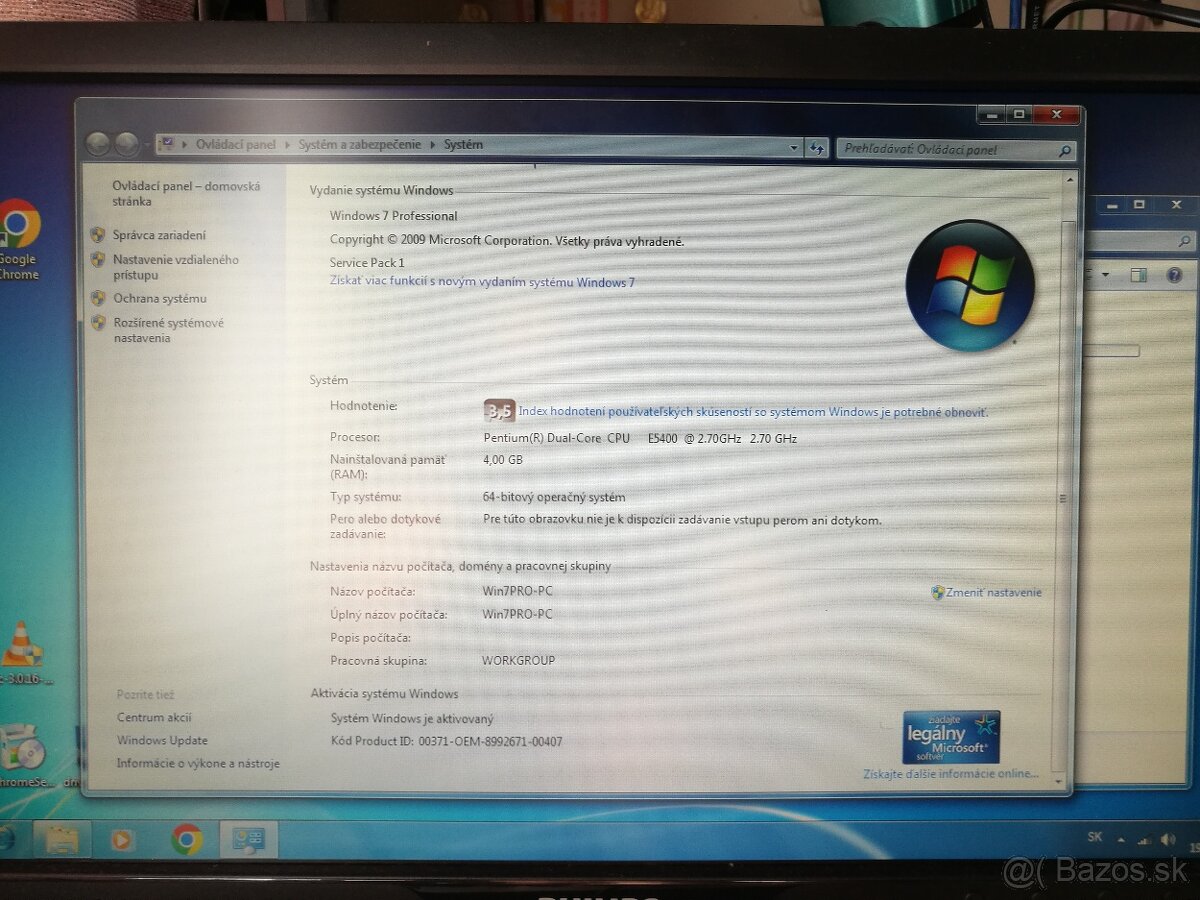Viewport: 1200px width, 900px height.
Task: Click control panel icon in address bar
Action: (x=167, y=144)
